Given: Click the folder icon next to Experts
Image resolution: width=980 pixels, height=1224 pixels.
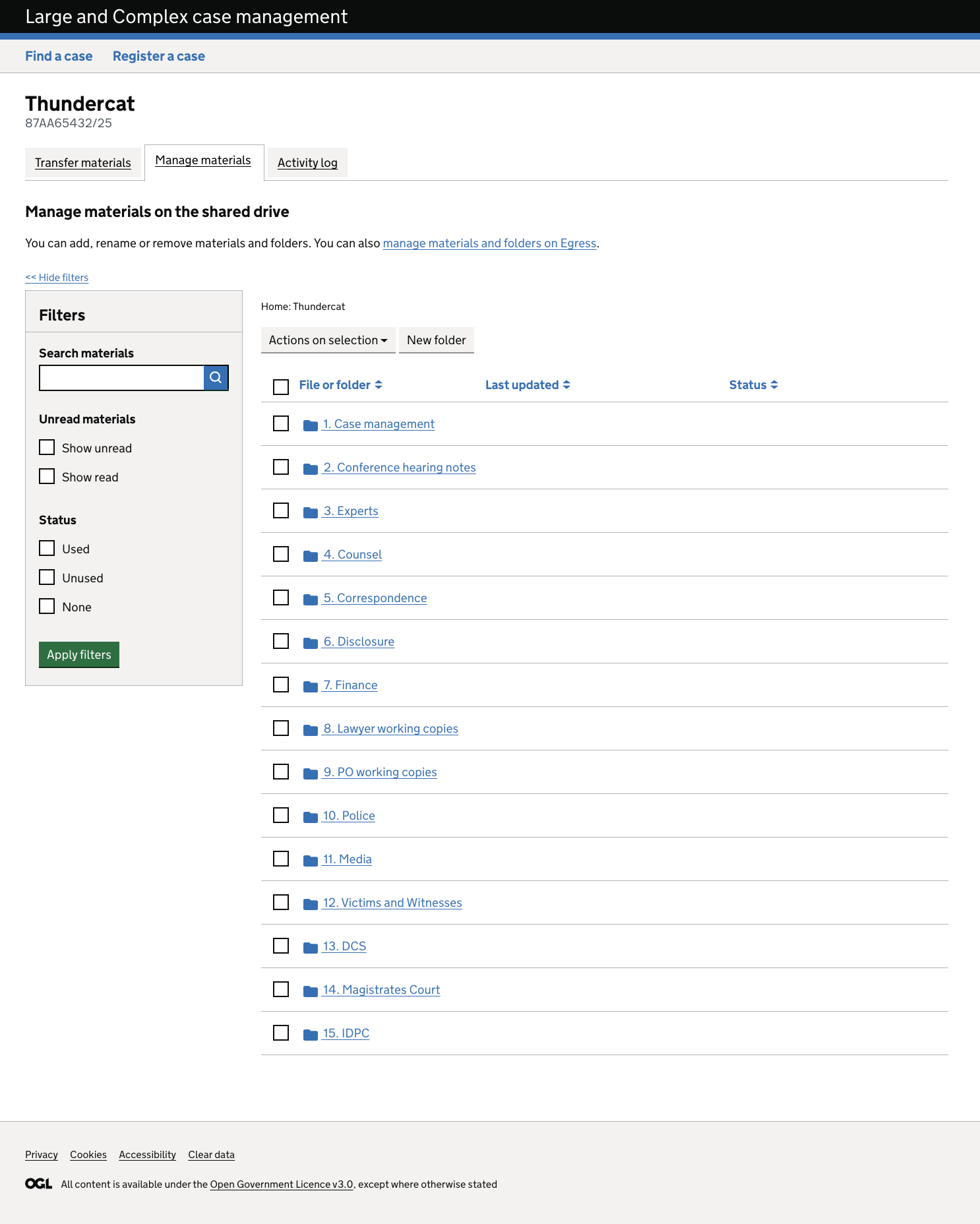Looking at the screenshot, I should point(311,512).
